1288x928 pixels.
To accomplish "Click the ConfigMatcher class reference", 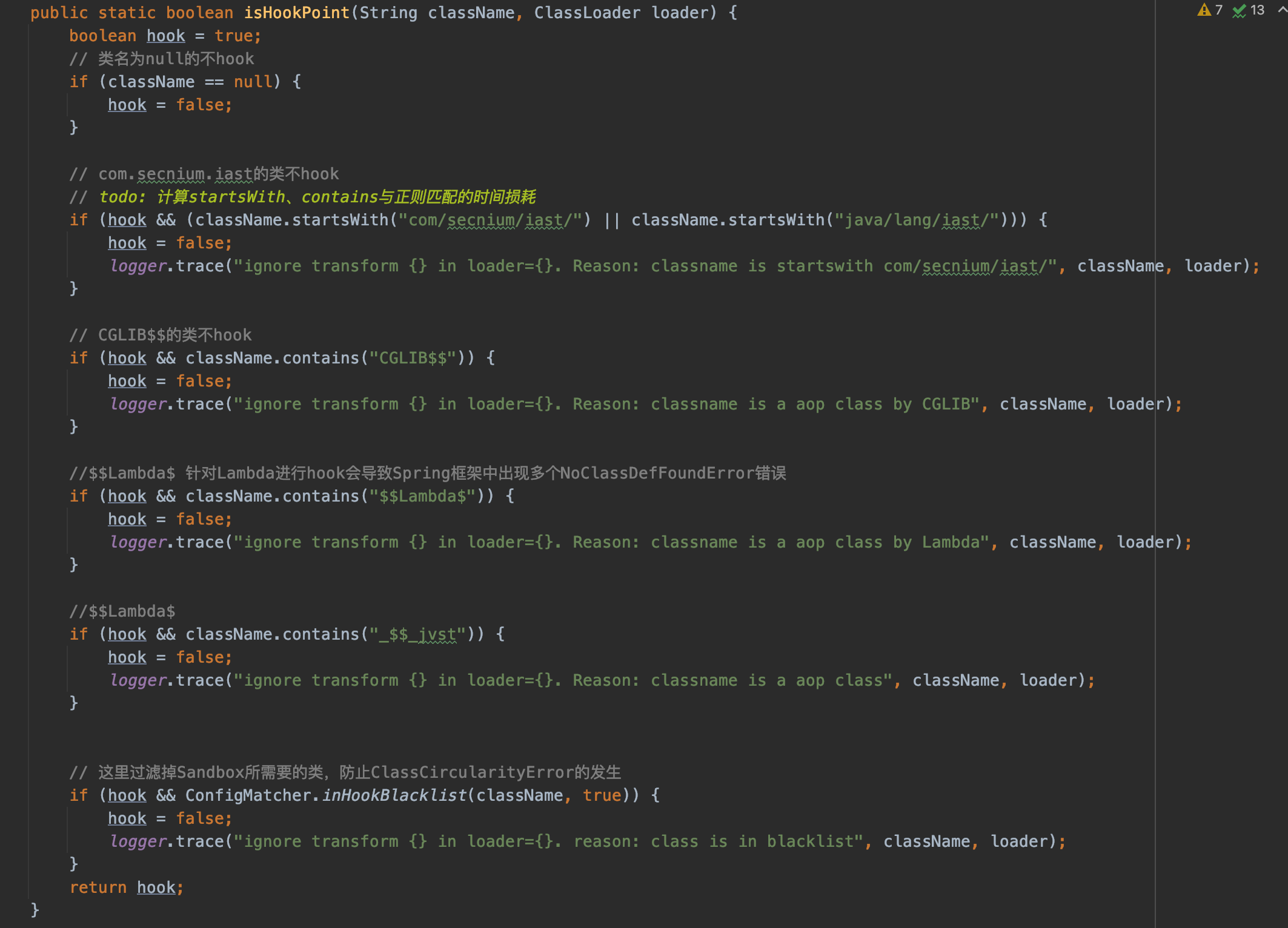I will [x=248, y=795].
